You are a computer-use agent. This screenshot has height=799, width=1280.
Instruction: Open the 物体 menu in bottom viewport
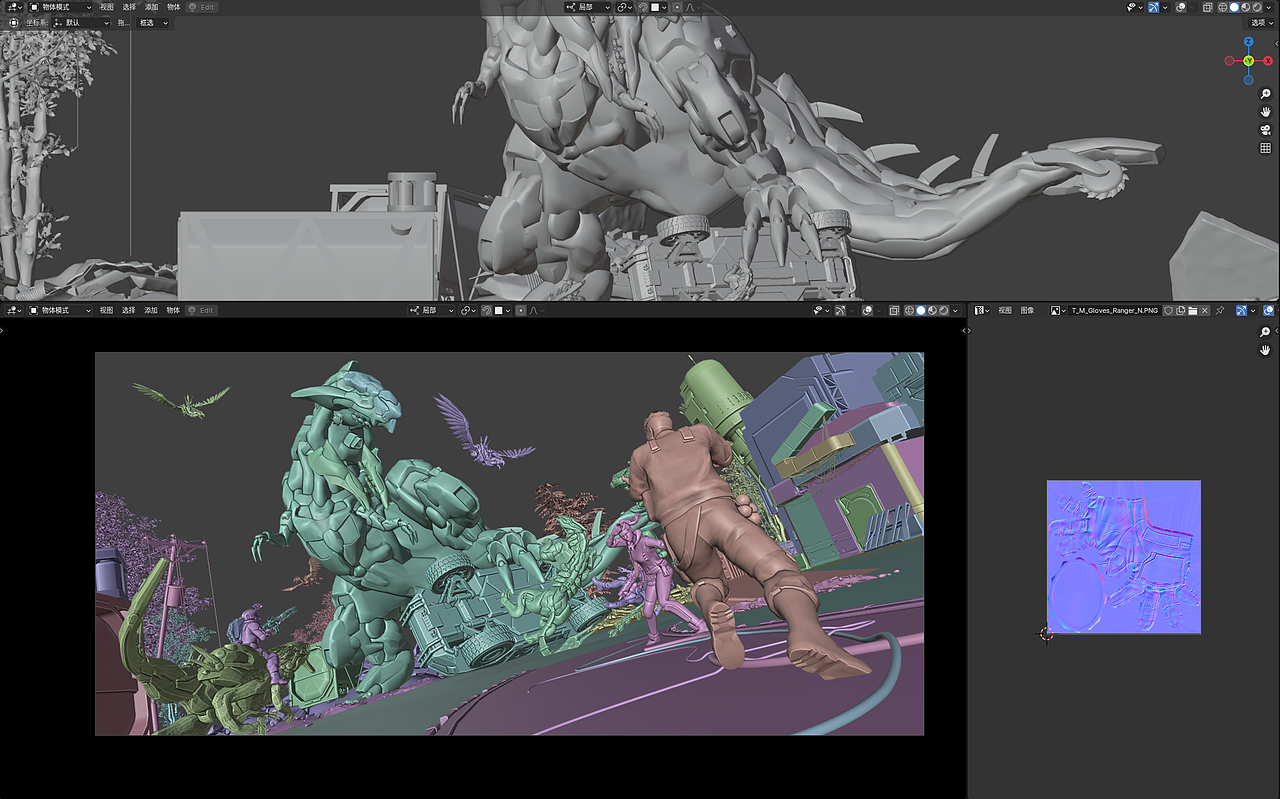173,310
